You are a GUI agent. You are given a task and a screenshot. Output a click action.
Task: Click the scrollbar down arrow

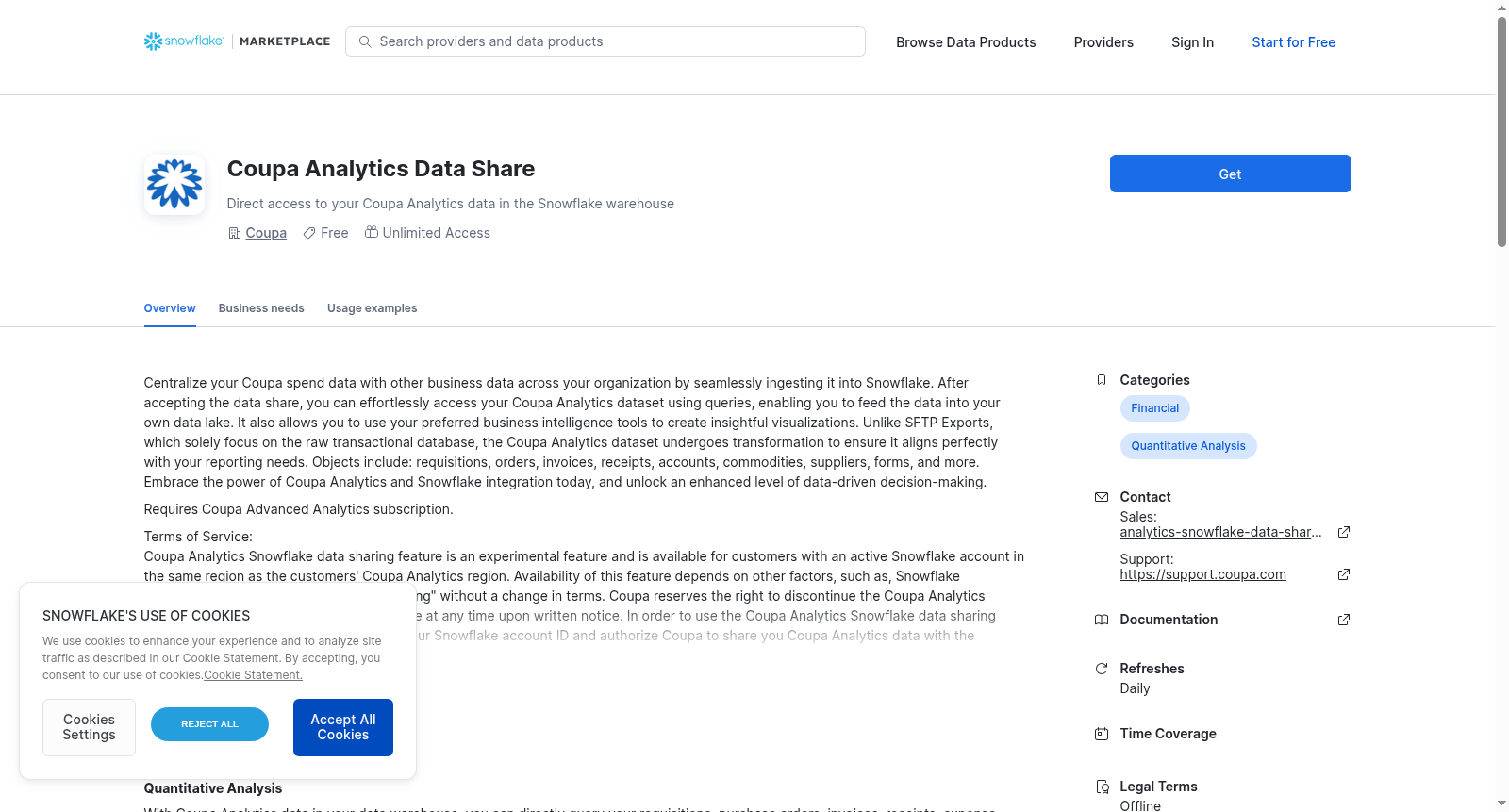1501,804
